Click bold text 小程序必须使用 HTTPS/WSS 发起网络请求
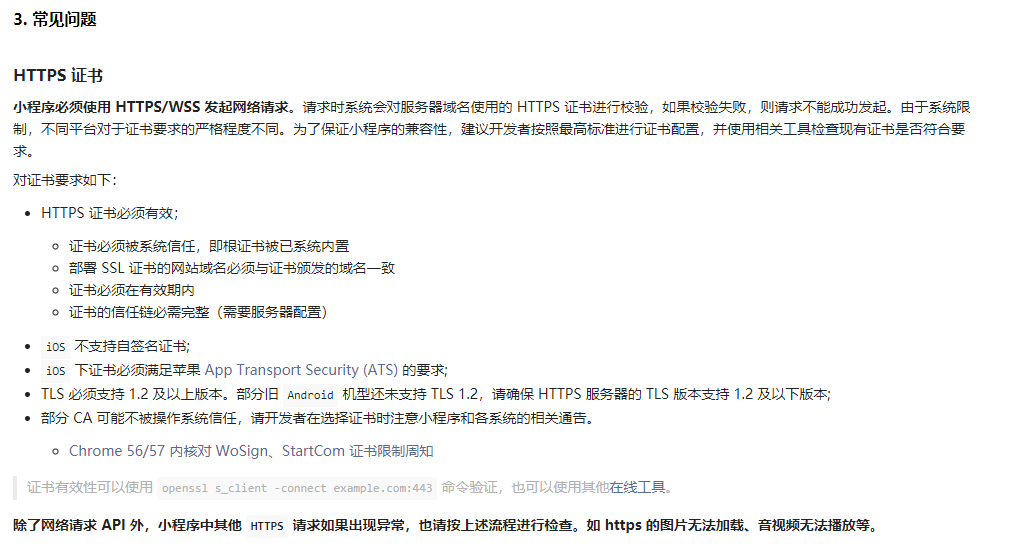1025x558 pixels. click(x=151, y=107)
